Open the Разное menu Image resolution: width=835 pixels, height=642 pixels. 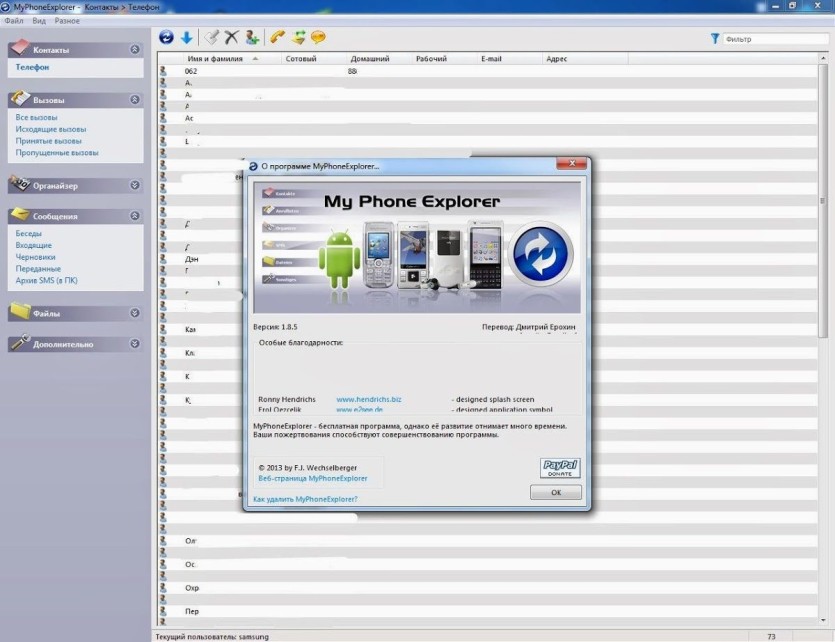[x=67, y=21]
